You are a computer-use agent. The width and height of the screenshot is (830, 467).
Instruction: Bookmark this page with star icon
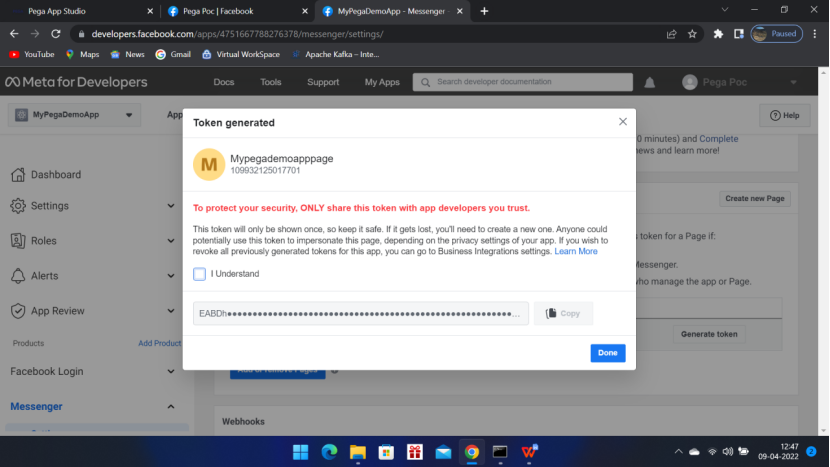click(692, 34)
